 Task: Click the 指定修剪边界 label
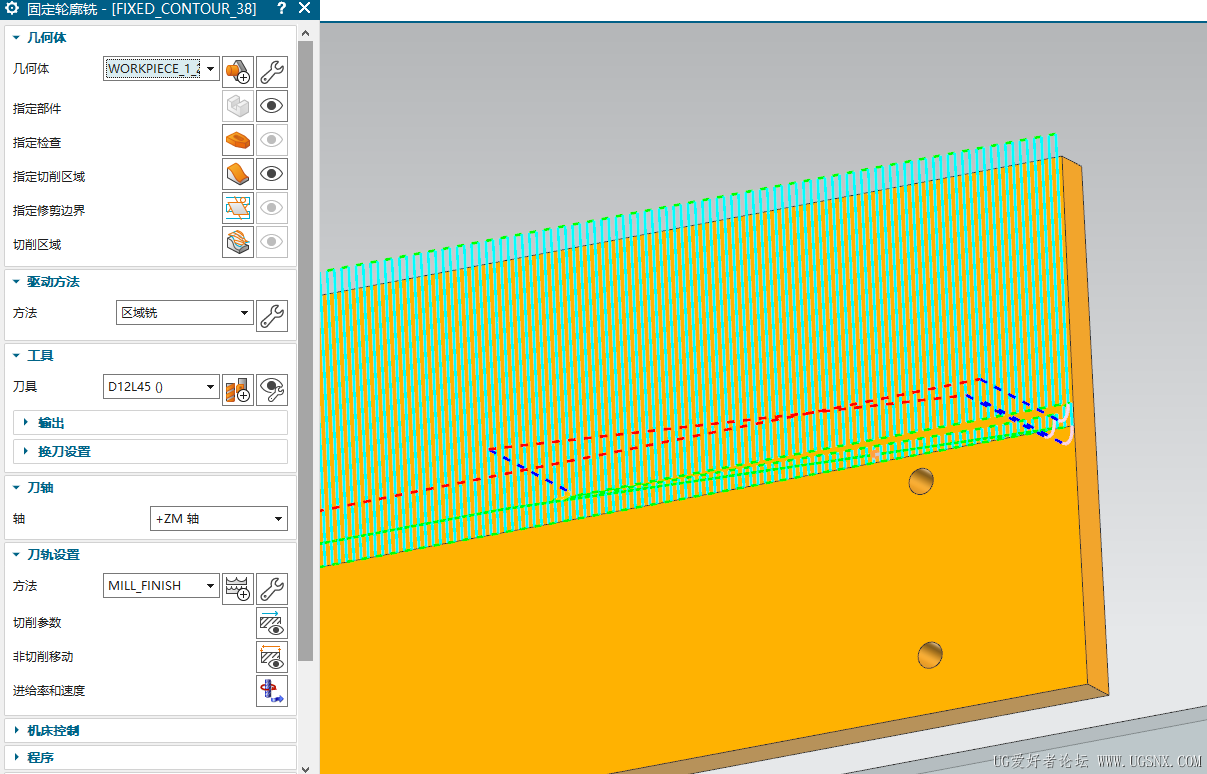point(49,211)
